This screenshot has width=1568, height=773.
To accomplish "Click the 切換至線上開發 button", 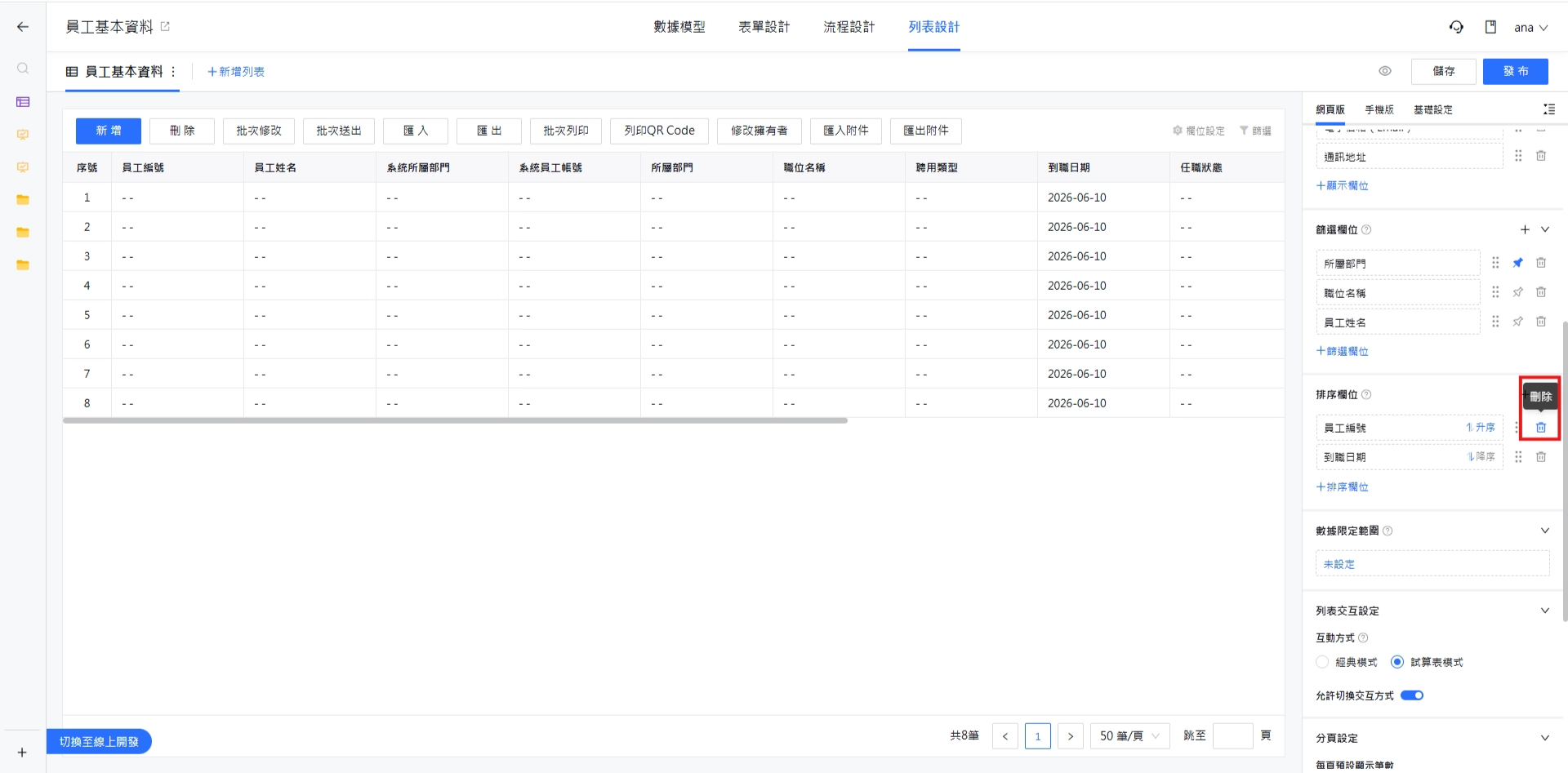I will [x=99, y=741].
